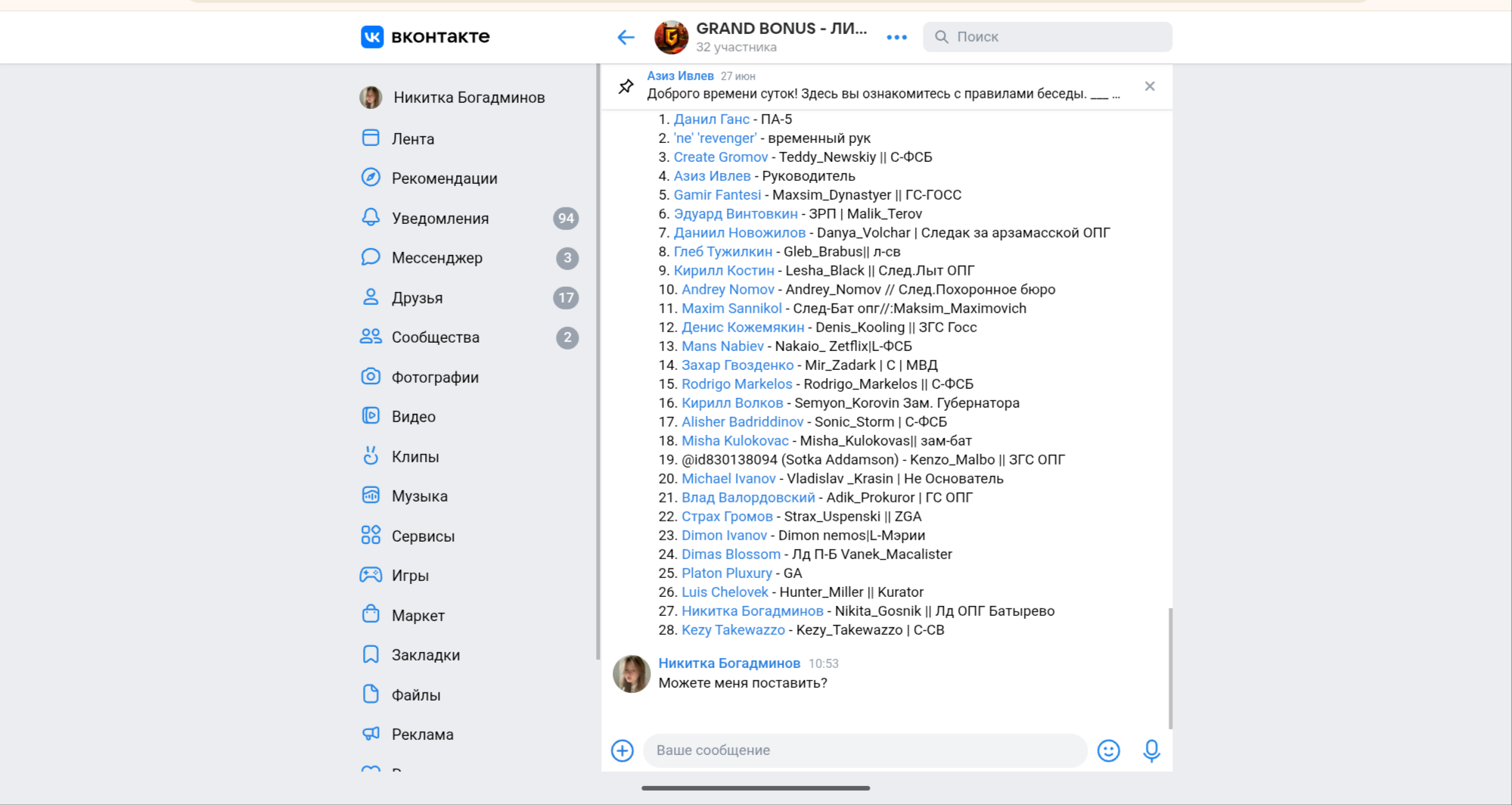Open Даниил Новожилов profile link
This screenshot has width=1512, height=805.
(740, 232)
